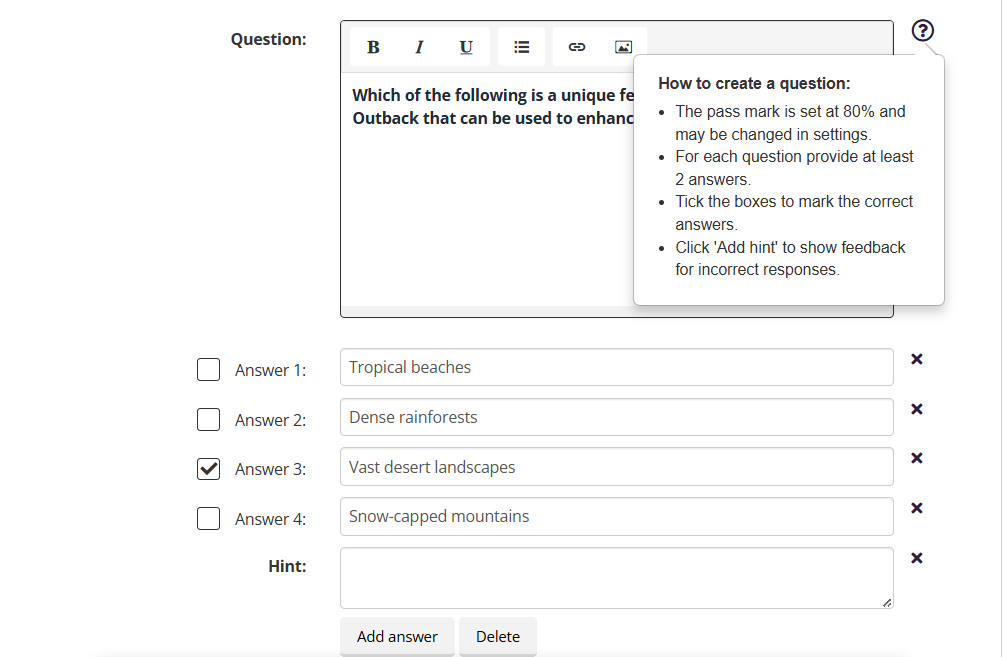This screenshot has width=1004, height=657.
Task: Edit the 'Vast desert landscapes' answer field
Action: tap(616, 467)
